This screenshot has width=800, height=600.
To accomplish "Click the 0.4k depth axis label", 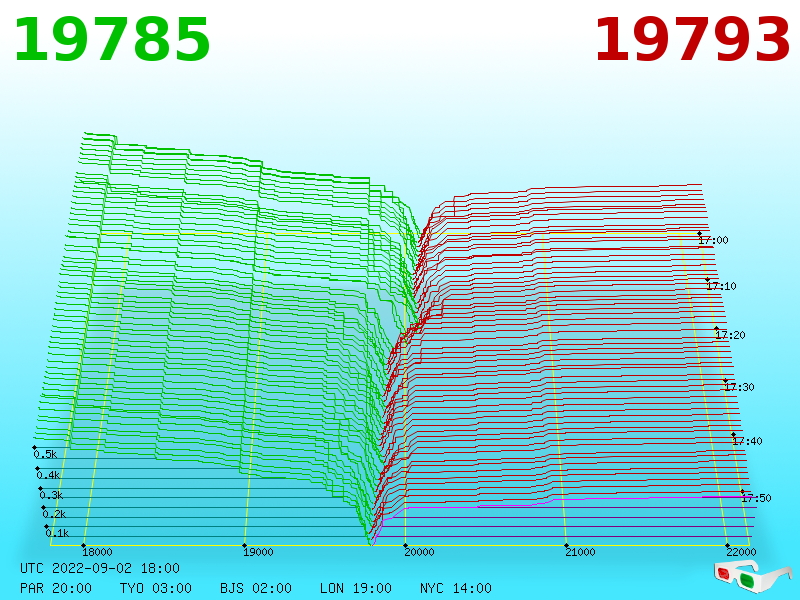I will (48, 476).
